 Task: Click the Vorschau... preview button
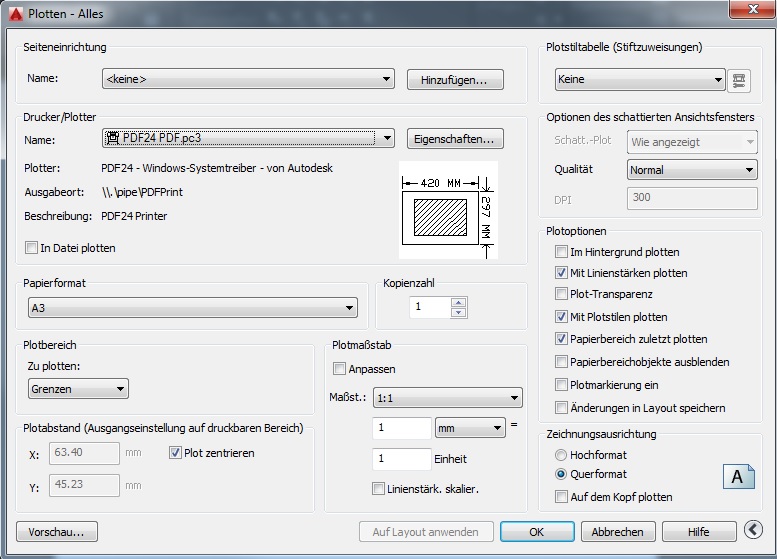click(x=57, y=532)
